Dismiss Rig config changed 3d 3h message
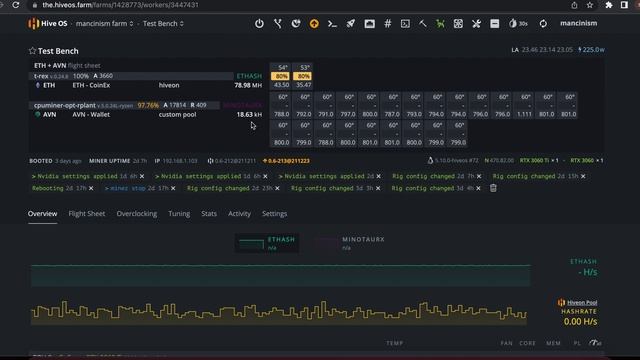Screen dimensions: 640x360 click(378, 188)
